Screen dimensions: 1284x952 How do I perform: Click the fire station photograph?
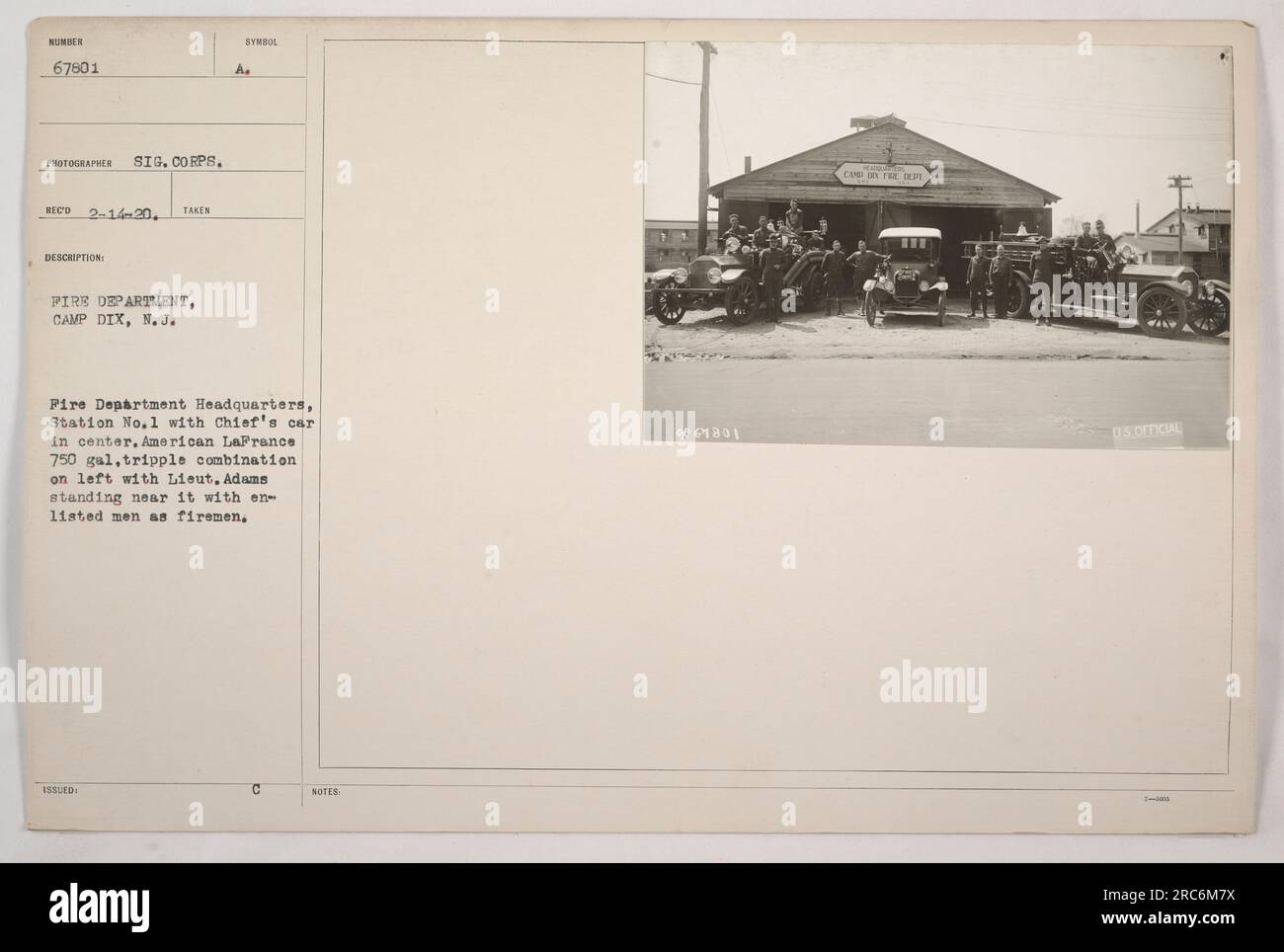point(937,245)
